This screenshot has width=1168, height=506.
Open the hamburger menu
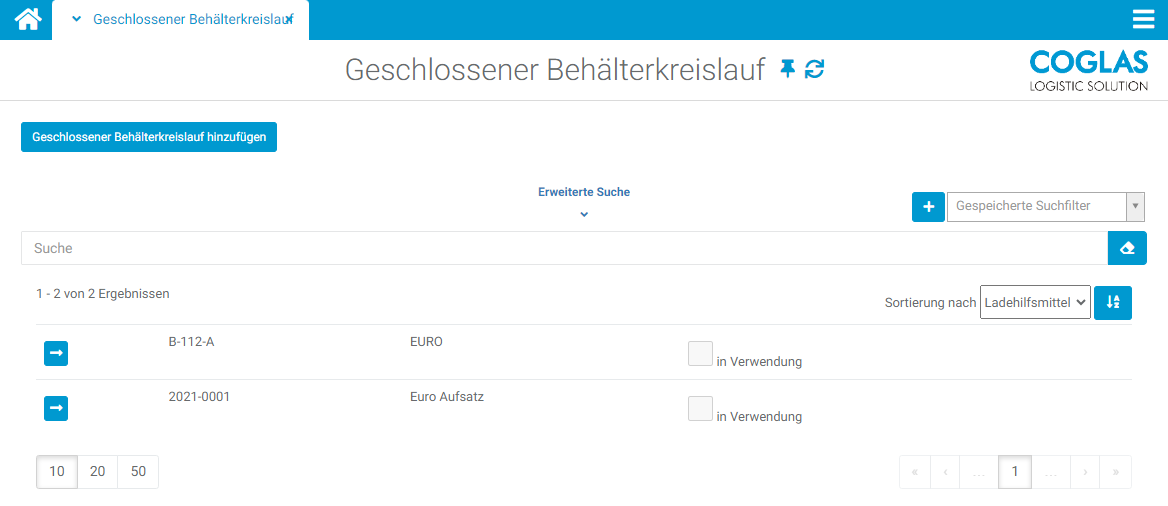pos(1143,20)
